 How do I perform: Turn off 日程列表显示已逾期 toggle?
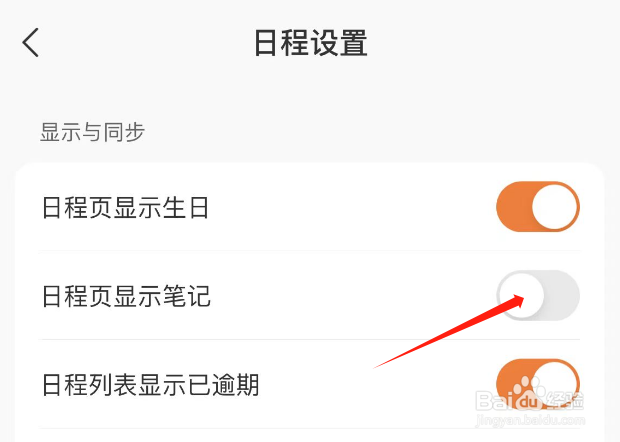[x=538, y=384]
